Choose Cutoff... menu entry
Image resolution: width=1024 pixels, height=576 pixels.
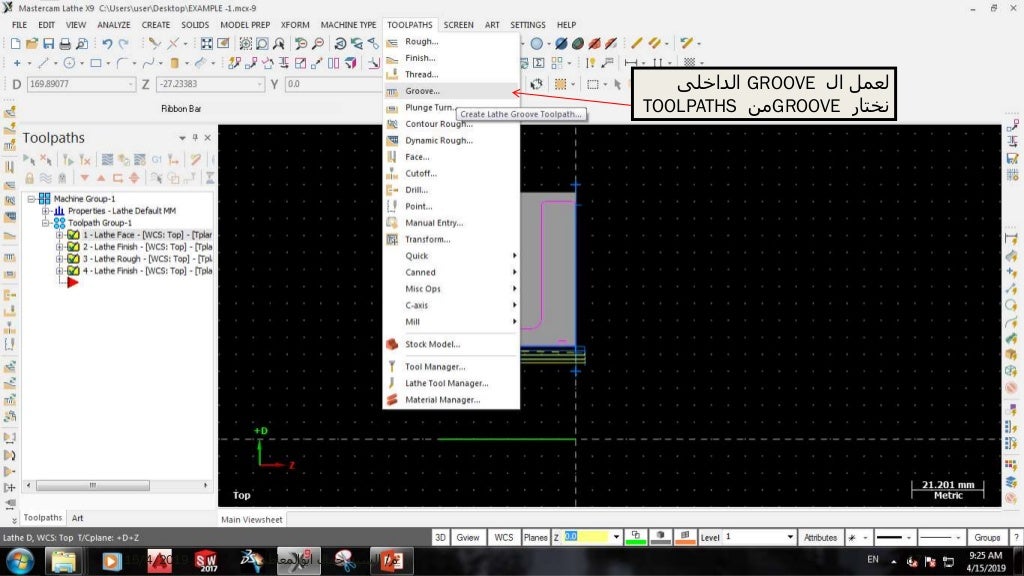click(451, 173)
